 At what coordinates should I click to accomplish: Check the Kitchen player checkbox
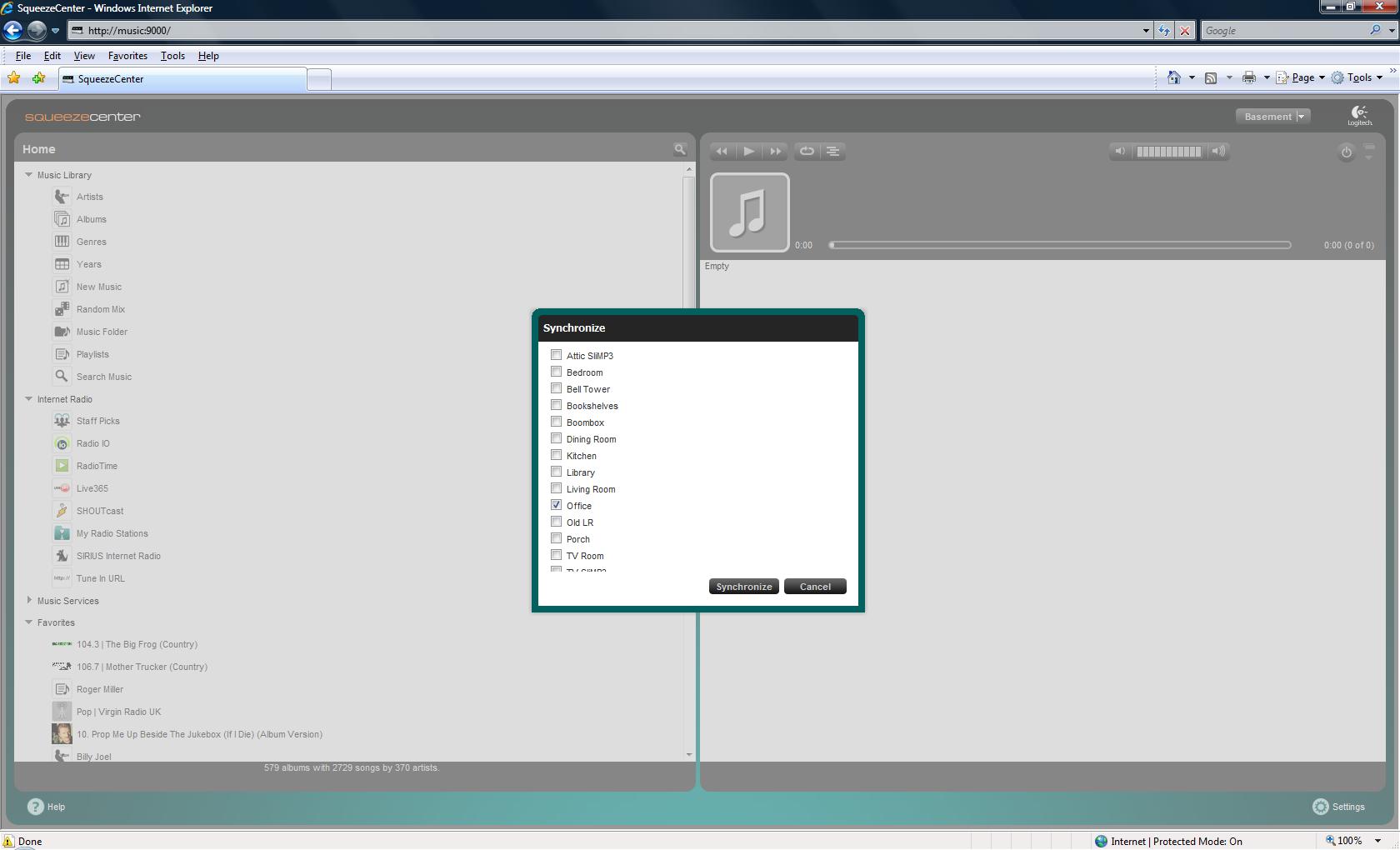[x=556, y=455]
